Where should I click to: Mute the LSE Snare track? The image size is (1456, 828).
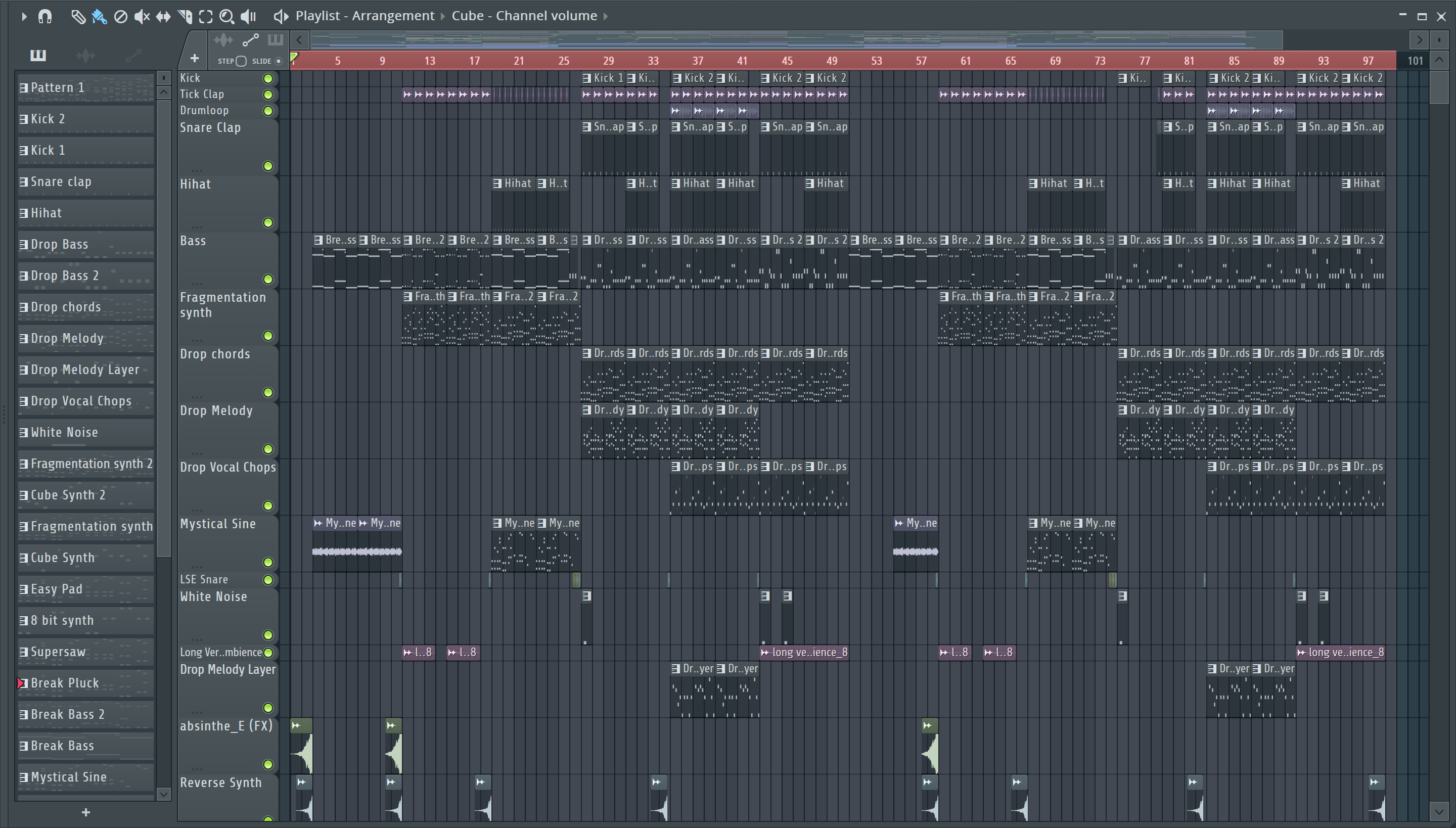(268, 580)
